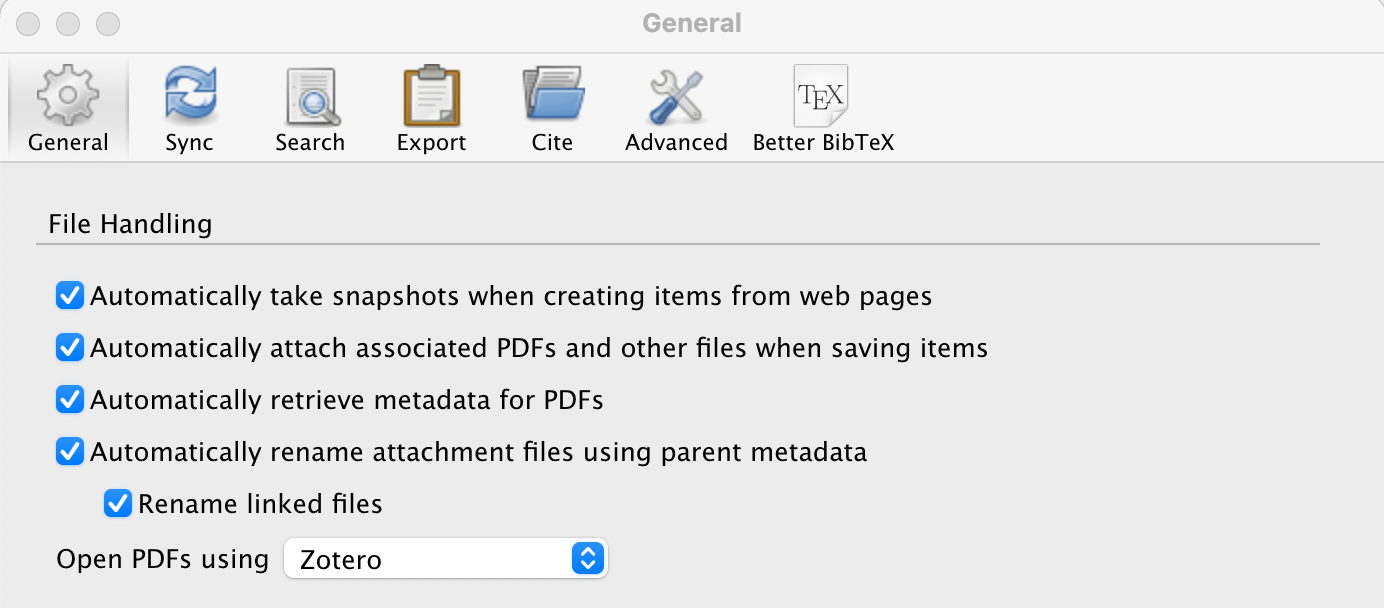The height and width of the screenshot is (608, 1384).
Task: Expand the Open PDFs using dropdown
Action: [x=446, y=559]
